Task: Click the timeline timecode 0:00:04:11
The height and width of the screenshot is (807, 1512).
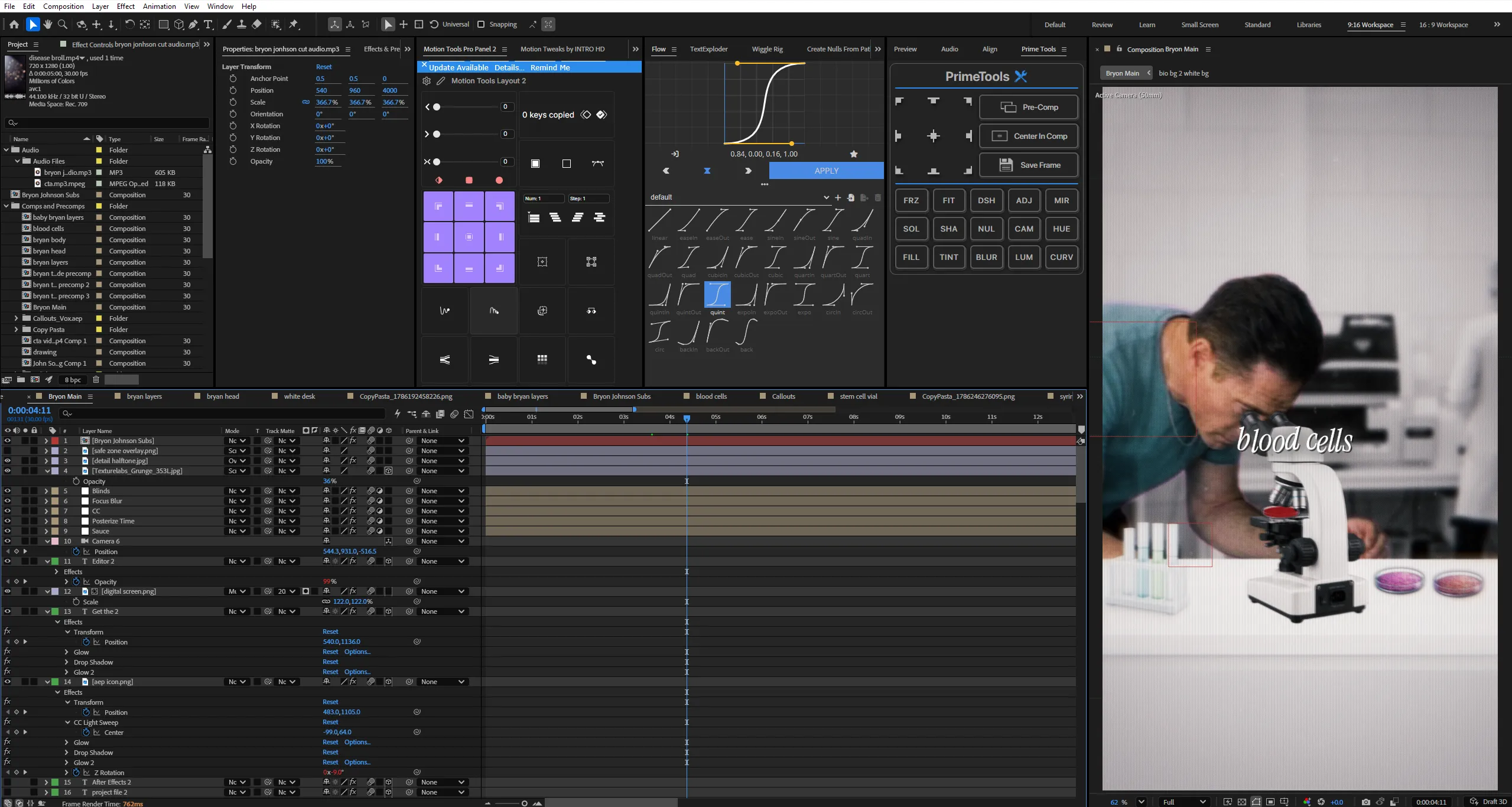Action: coord(30,410)
